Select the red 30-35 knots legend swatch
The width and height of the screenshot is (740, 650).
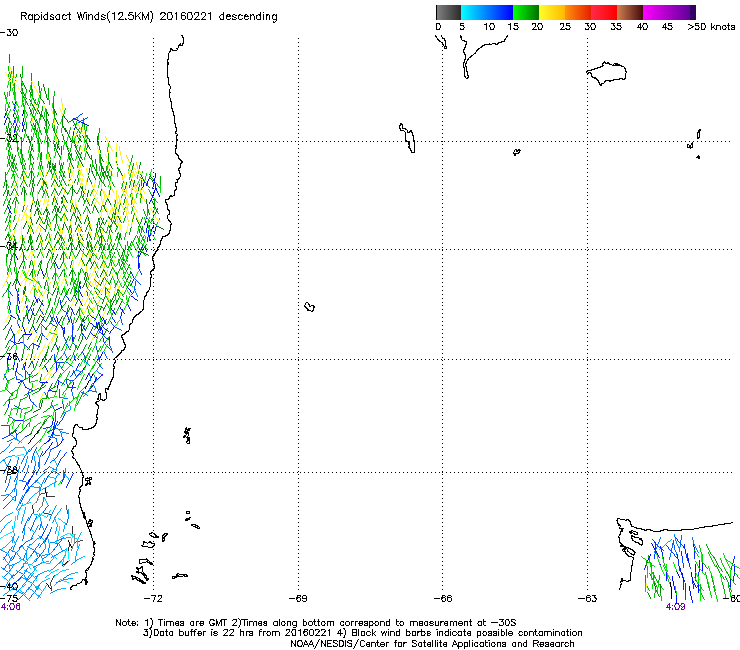pos(604,12)
